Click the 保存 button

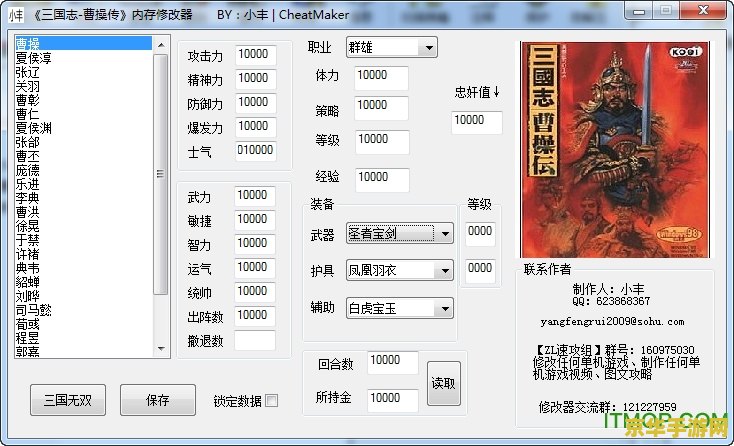pyautogui.click(x=158, y=400)
